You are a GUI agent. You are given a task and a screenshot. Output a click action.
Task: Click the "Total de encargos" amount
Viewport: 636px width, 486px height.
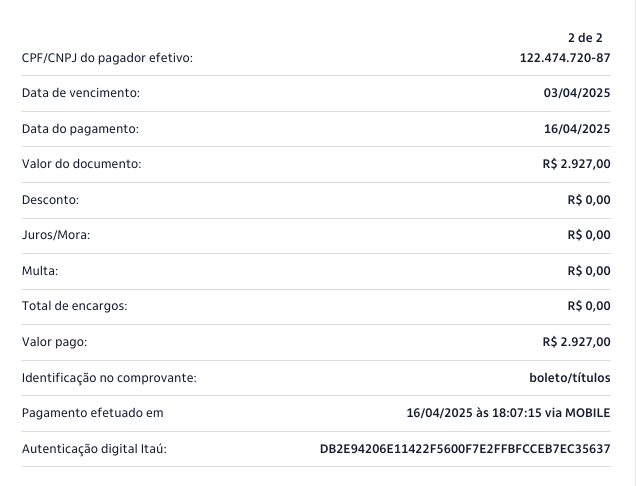coord(588,306)
